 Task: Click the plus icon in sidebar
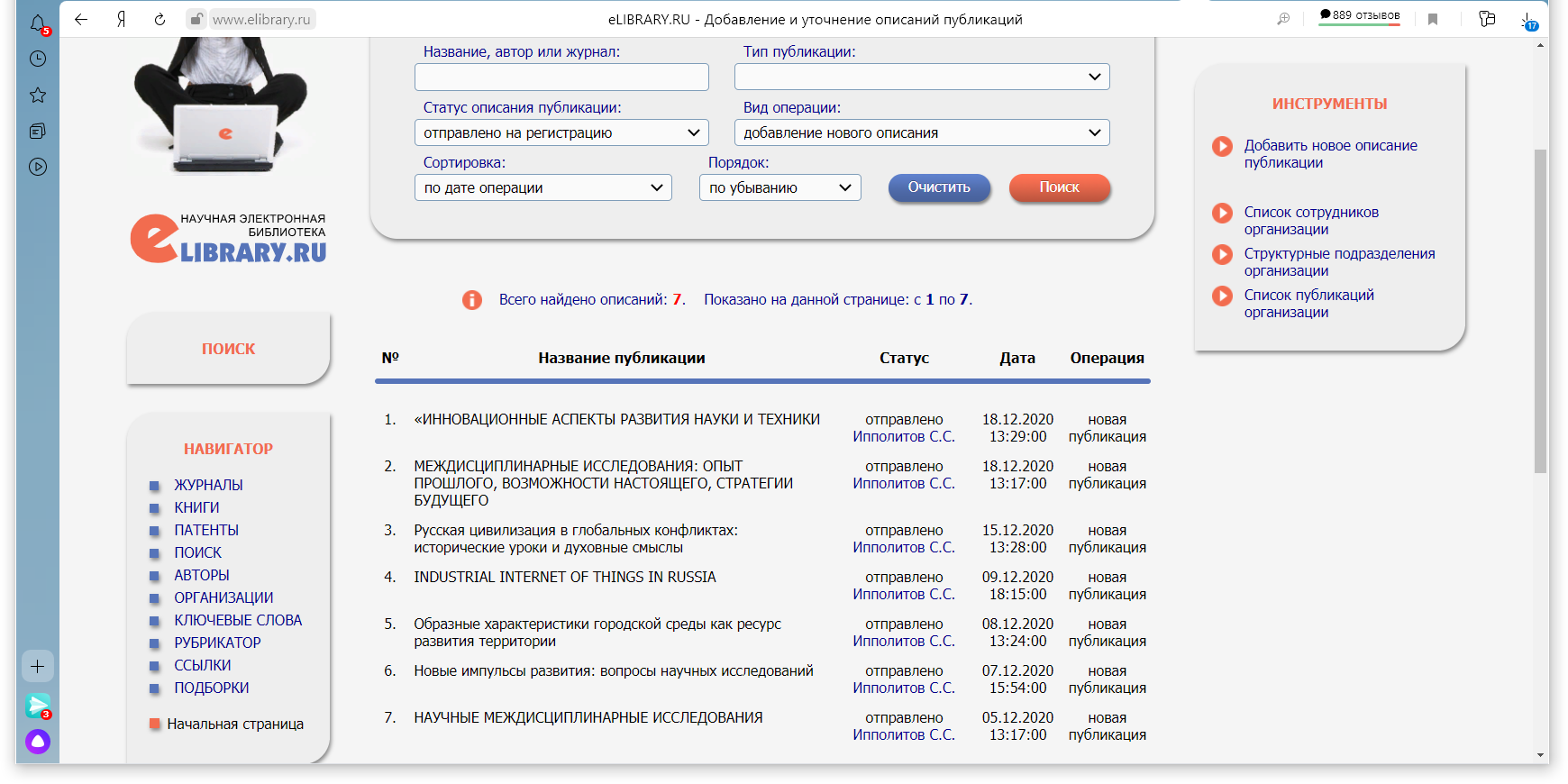38,667
